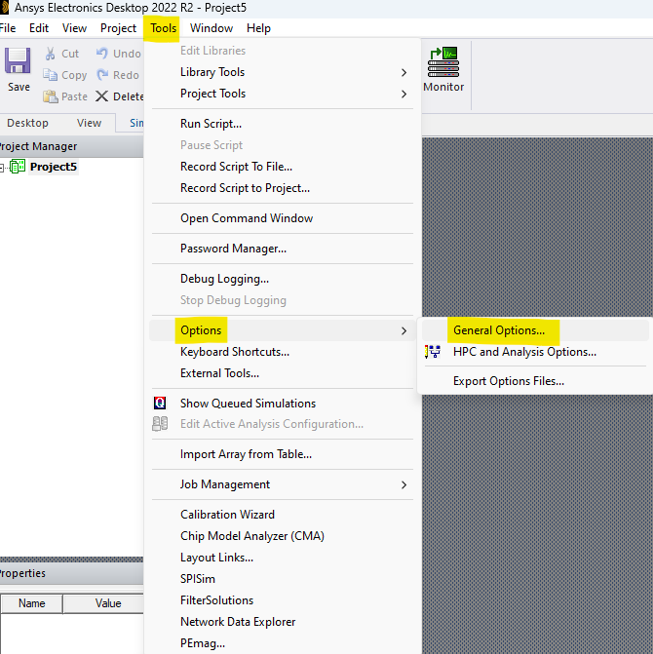Choose Export Options Files entry

click(508, 381)
